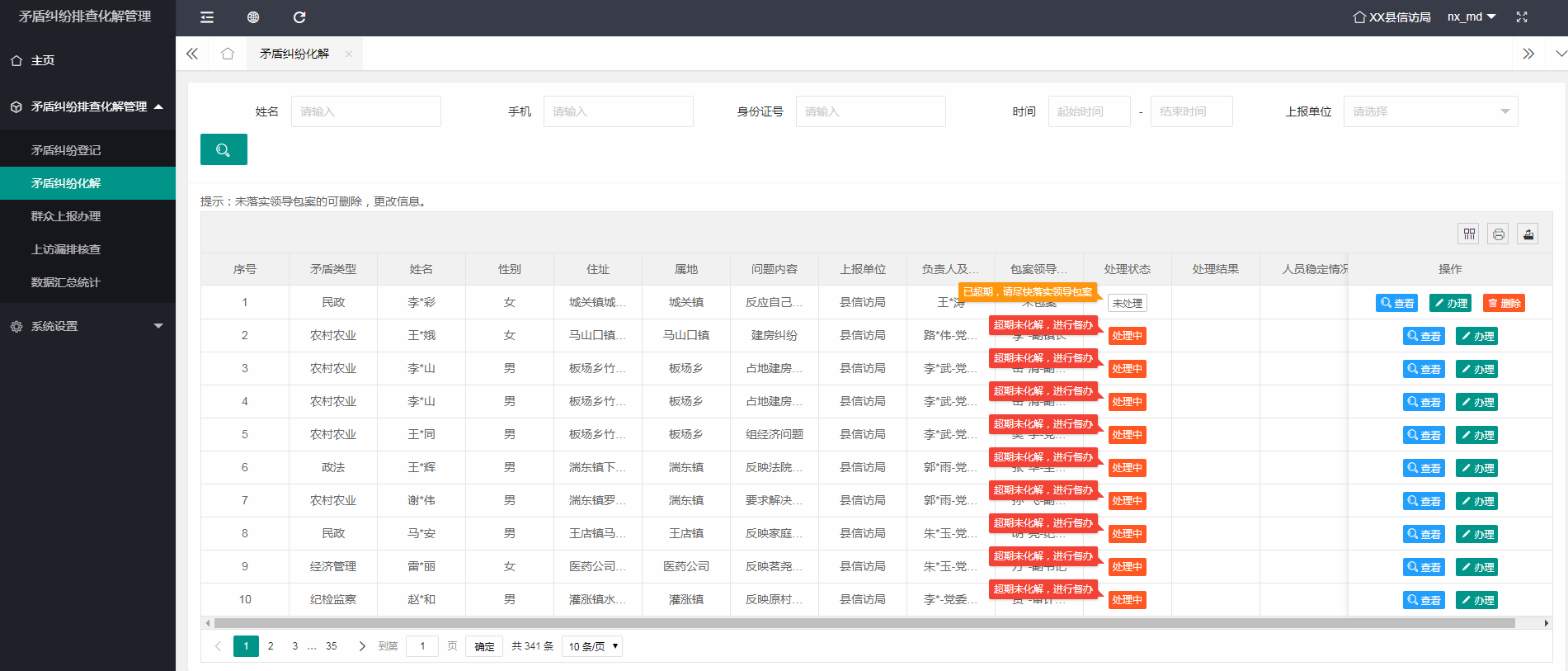Go to page 3
The height and width of the screenshot is (671, 1568).
coord(294,646)
